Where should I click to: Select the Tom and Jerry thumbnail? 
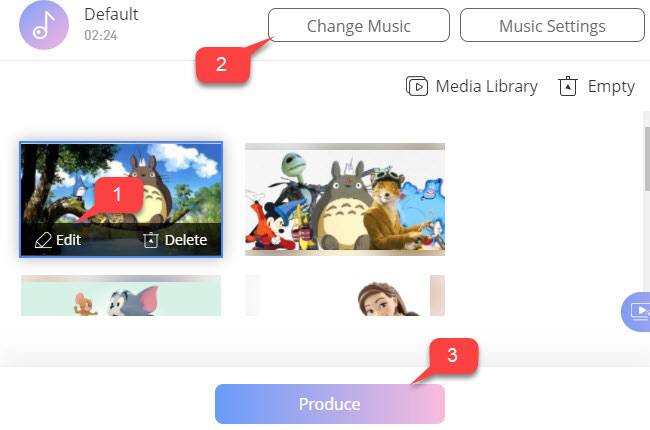(x=121, y=295)
